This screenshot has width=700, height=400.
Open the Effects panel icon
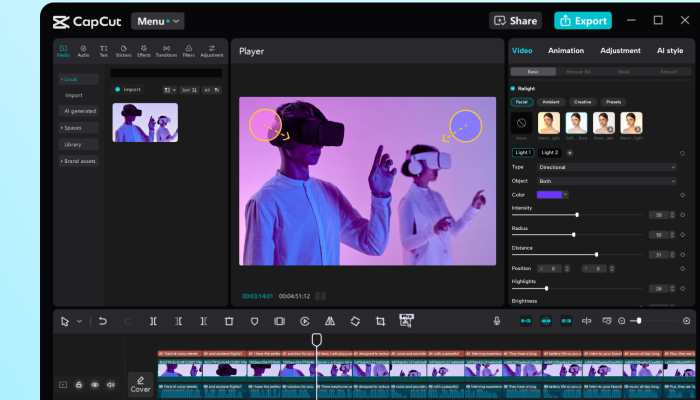pyautogui.click(x=144, y=50)
